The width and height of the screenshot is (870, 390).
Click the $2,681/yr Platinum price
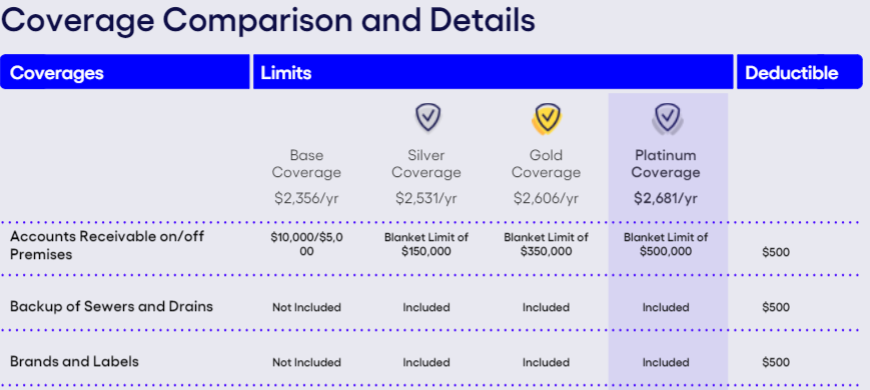[x=666, y=198]
